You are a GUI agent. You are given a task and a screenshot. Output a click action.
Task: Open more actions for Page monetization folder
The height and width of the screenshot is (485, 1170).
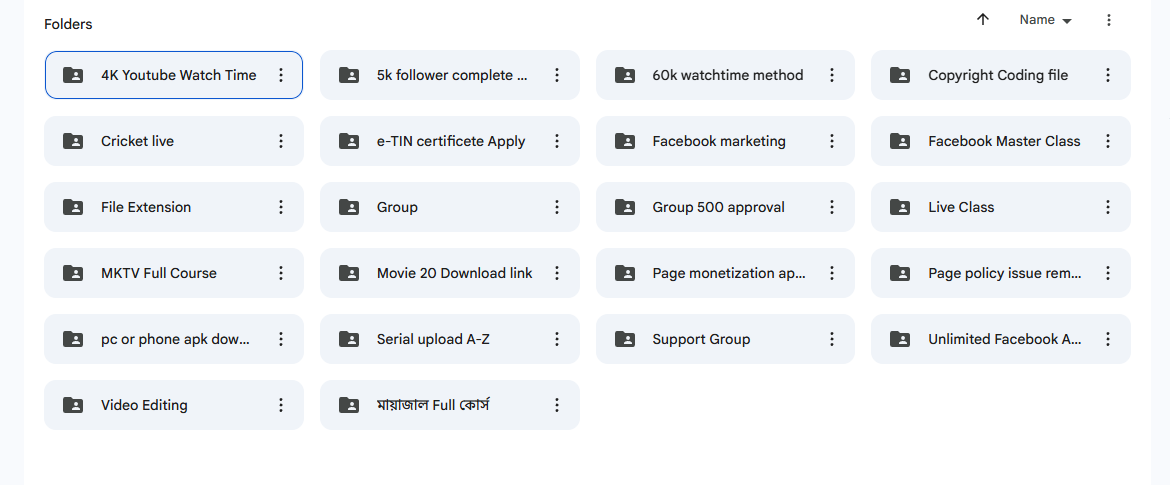point(832,273)
